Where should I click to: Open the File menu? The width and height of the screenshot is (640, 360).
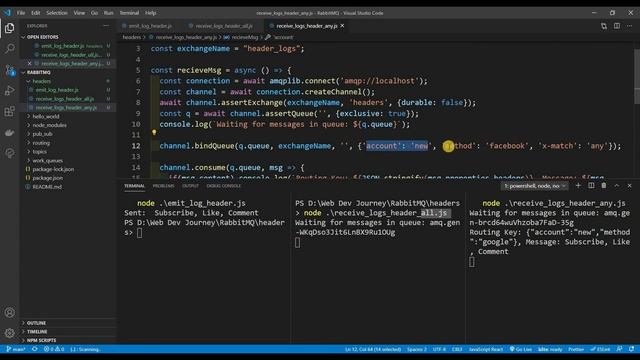pos(21,13)
